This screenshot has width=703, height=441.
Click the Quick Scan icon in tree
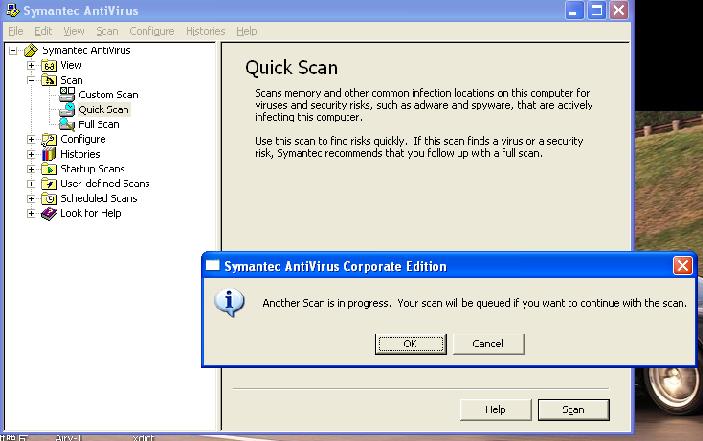pos(67,109)
